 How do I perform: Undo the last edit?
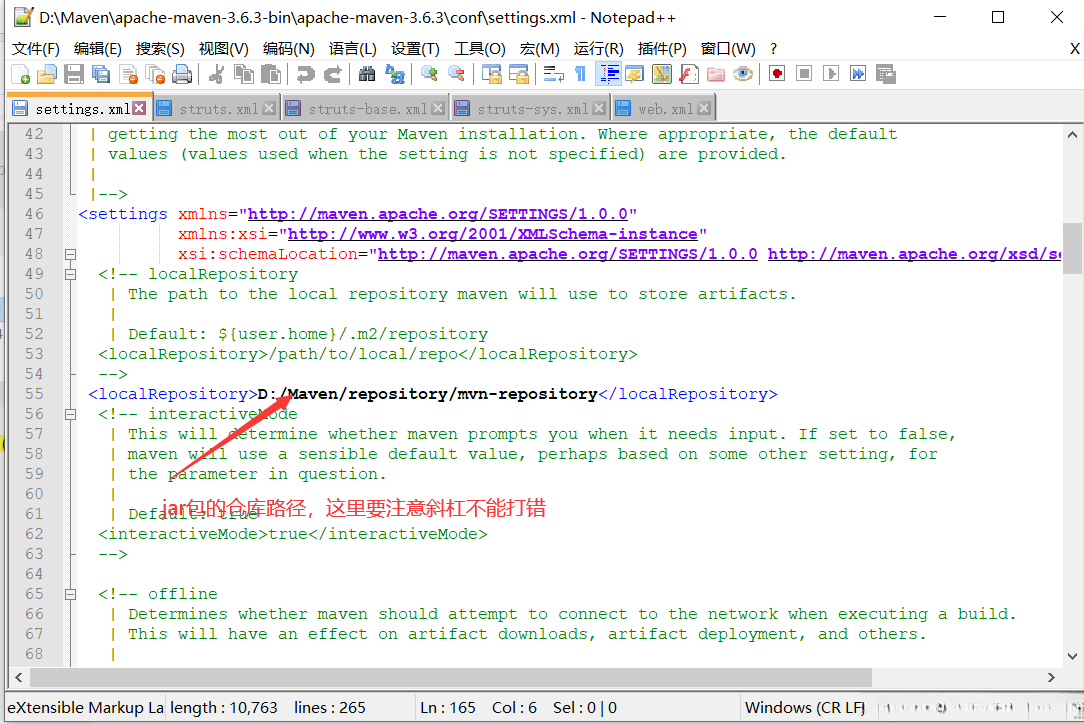(305, 74)
